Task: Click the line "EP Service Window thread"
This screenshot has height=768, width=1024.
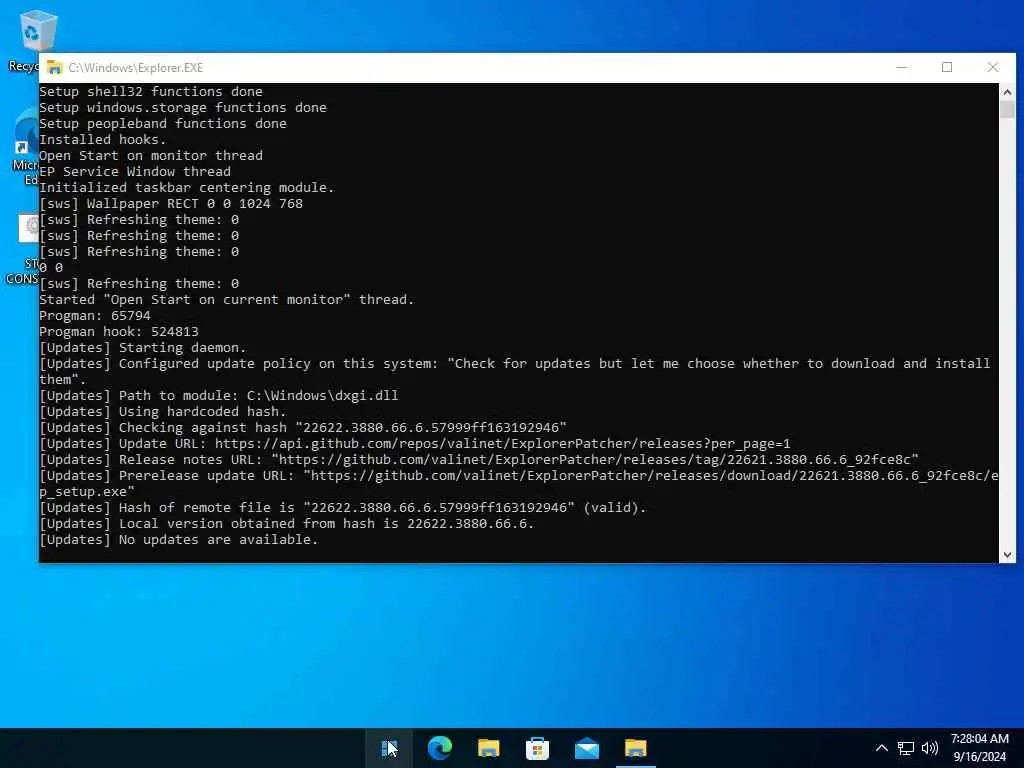Action: pyautogui.click(x=135, y=172)
